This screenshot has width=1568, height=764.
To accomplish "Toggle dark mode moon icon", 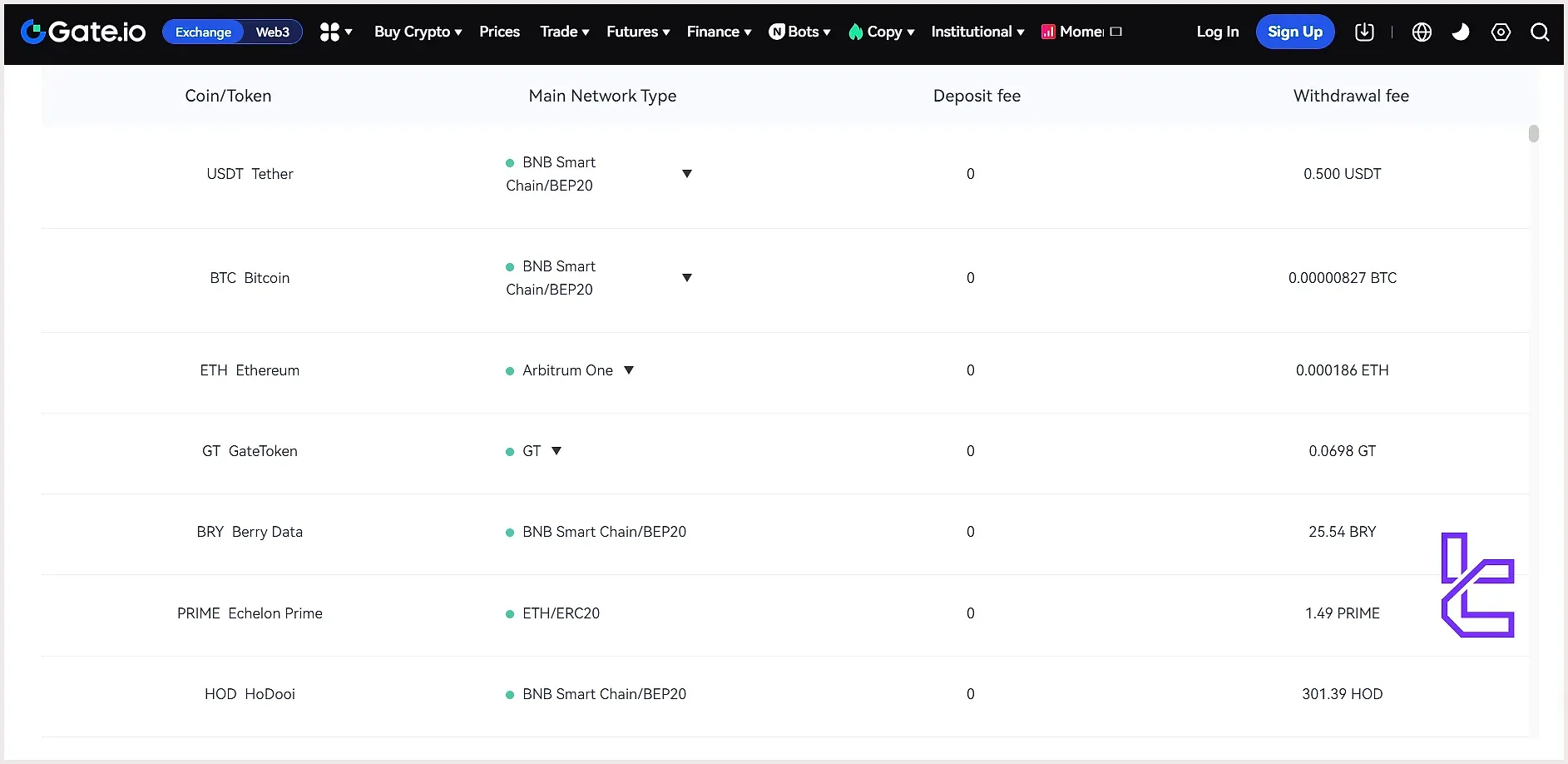I will (x=1461, y=32).
